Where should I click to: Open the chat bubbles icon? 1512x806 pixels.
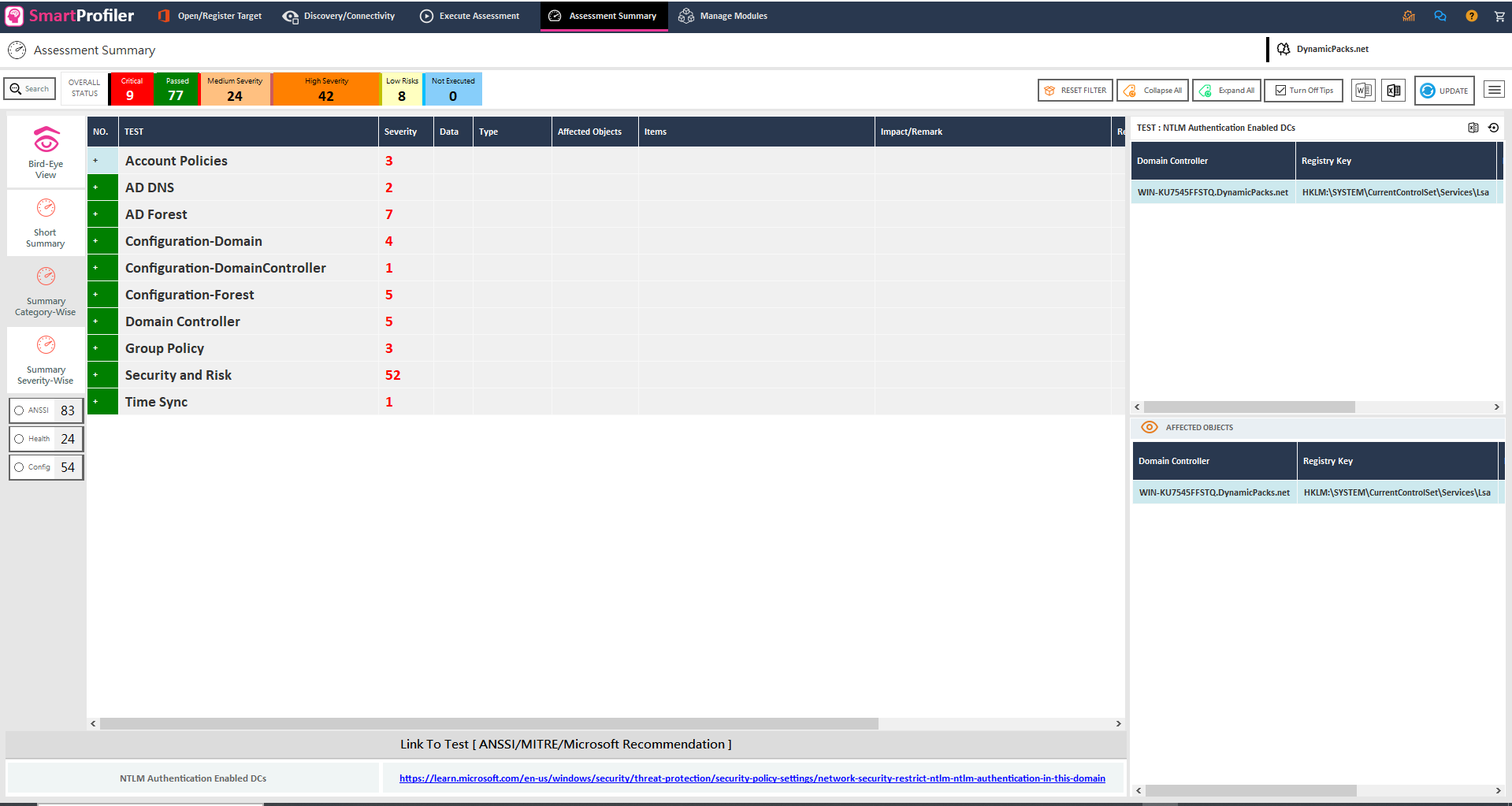click(x=1440, y=16)
